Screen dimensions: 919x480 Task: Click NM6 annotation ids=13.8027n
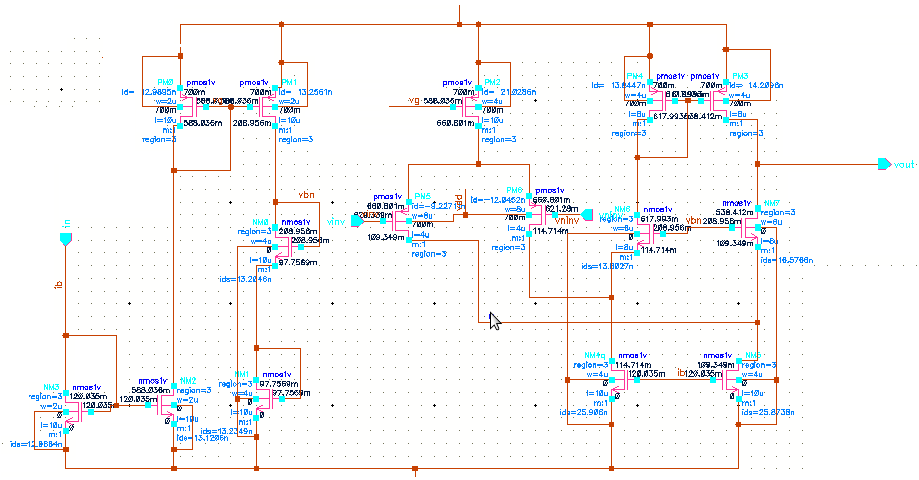(x=607, y=266)
